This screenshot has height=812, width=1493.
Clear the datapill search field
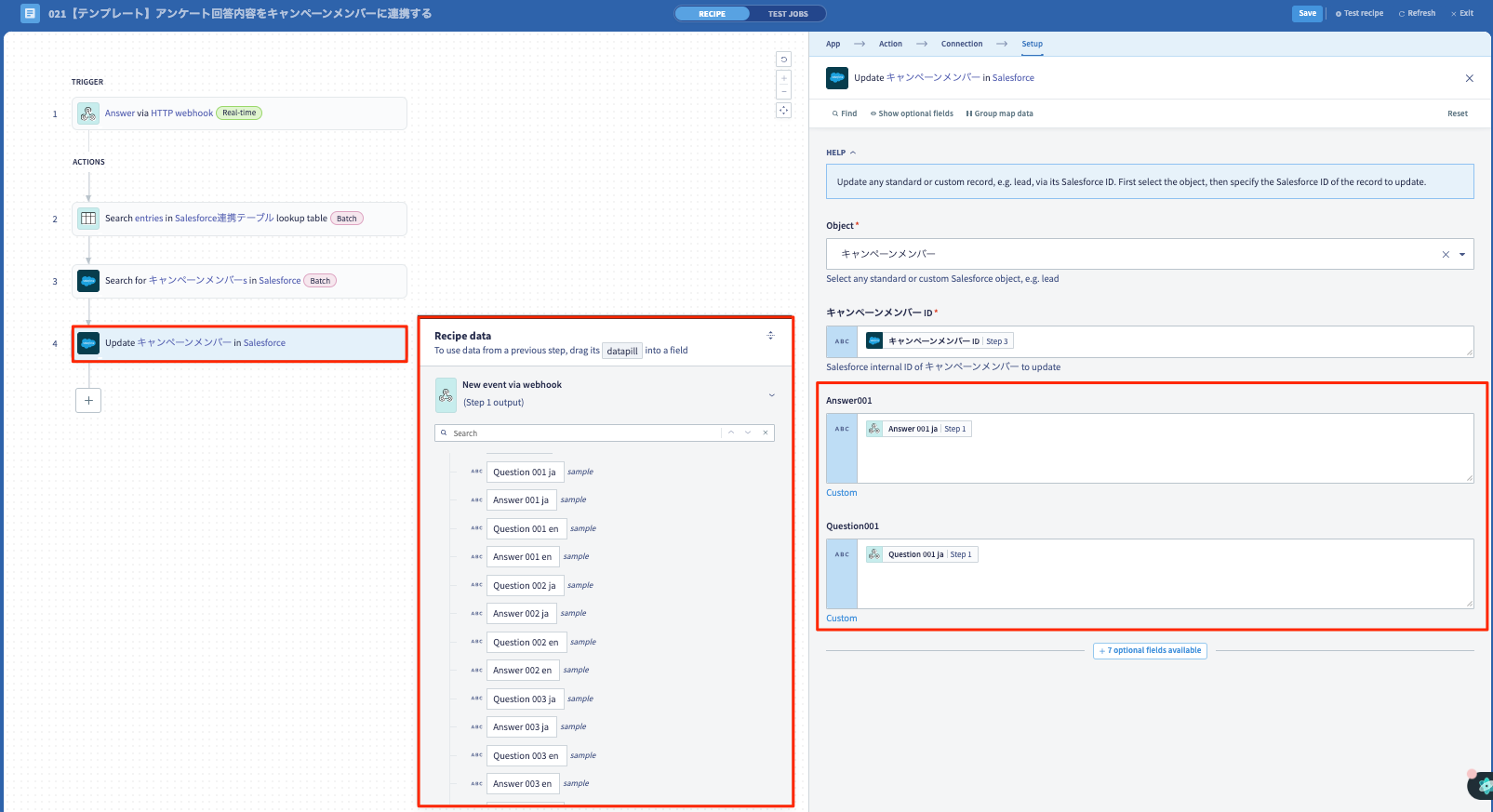coord(766,433)
